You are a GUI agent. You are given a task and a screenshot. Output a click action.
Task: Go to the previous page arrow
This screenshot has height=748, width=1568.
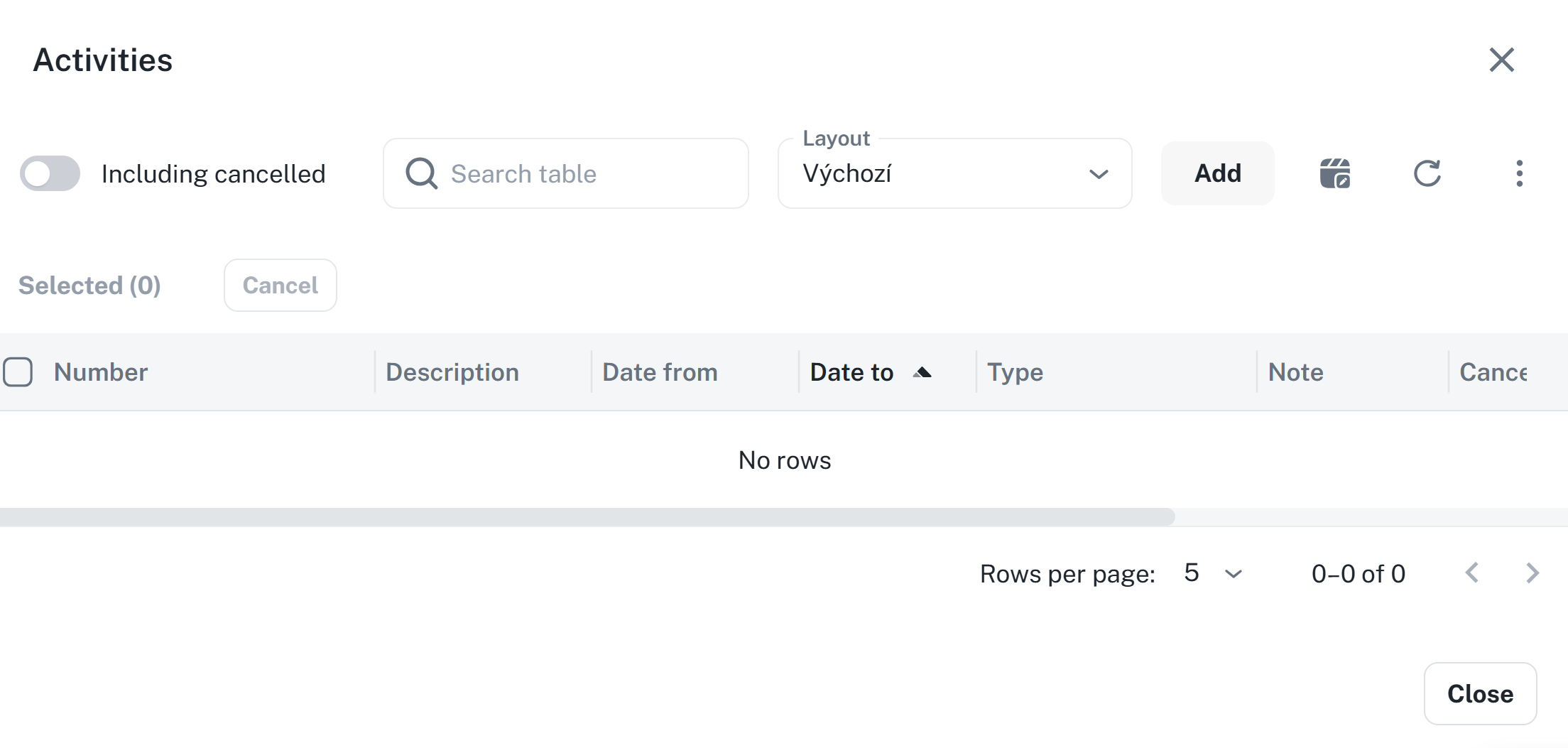1472,573
